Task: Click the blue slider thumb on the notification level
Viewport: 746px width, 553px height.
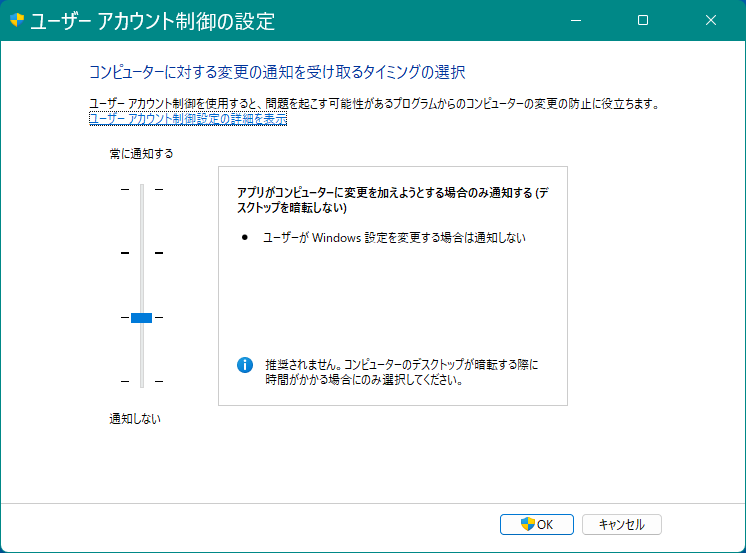Action: [141, 317]
